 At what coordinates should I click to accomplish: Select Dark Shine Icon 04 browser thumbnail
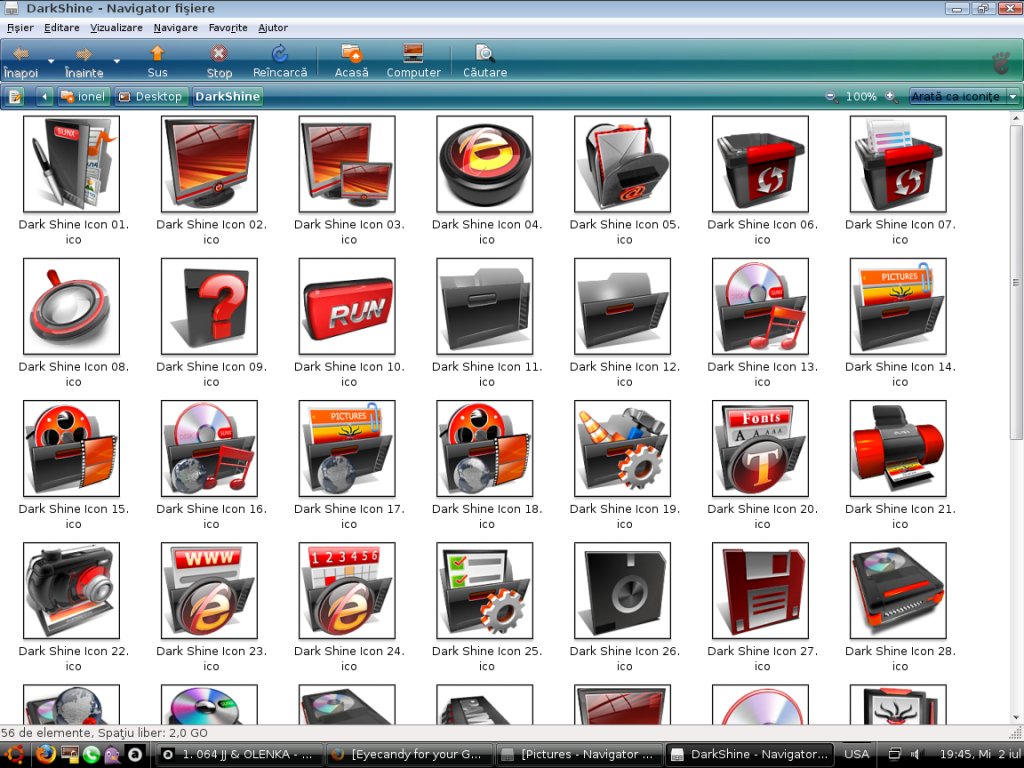(485, 164)
